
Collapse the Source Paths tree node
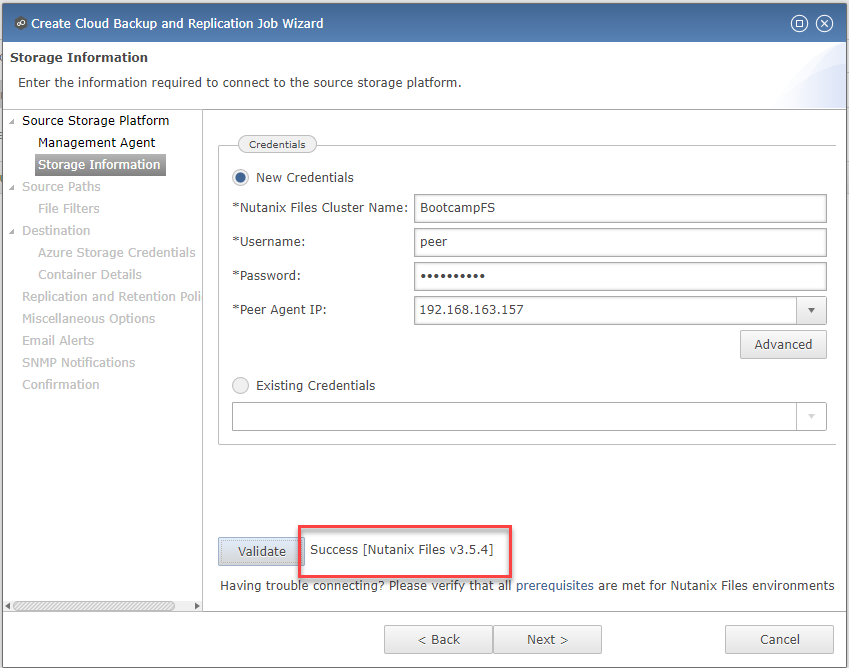click(12, 187)
